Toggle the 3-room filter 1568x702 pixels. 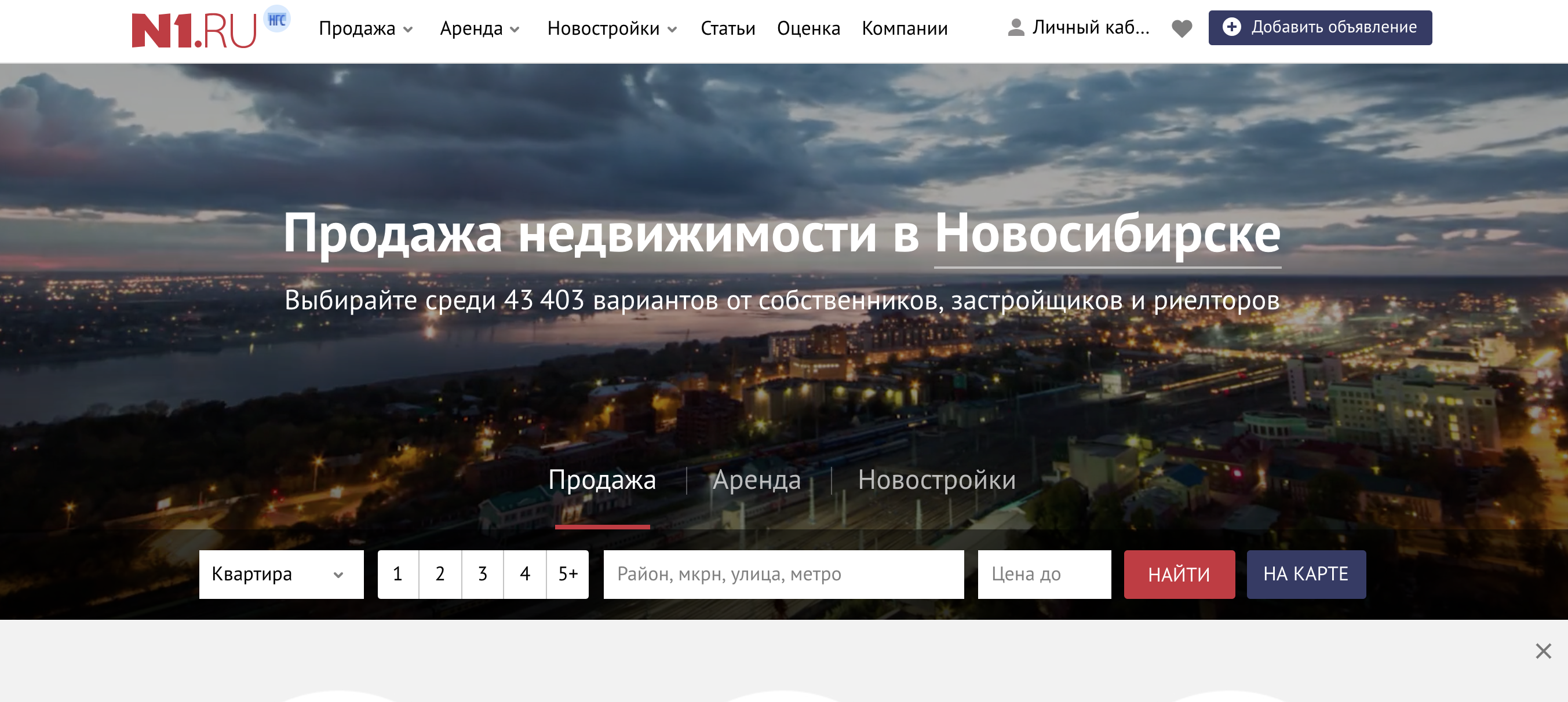click(x=483, y=573)
